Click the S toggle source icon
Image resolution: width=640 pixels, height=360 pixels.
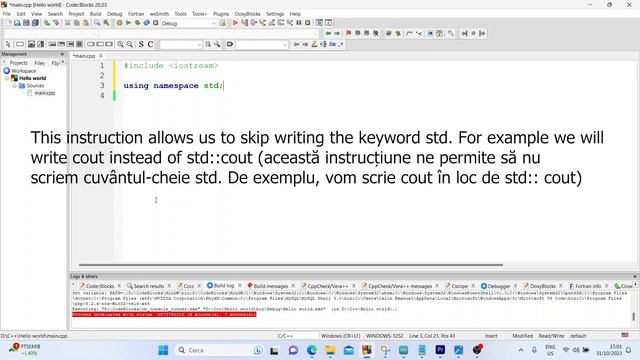pyautogui.click(x=141, y=44)
